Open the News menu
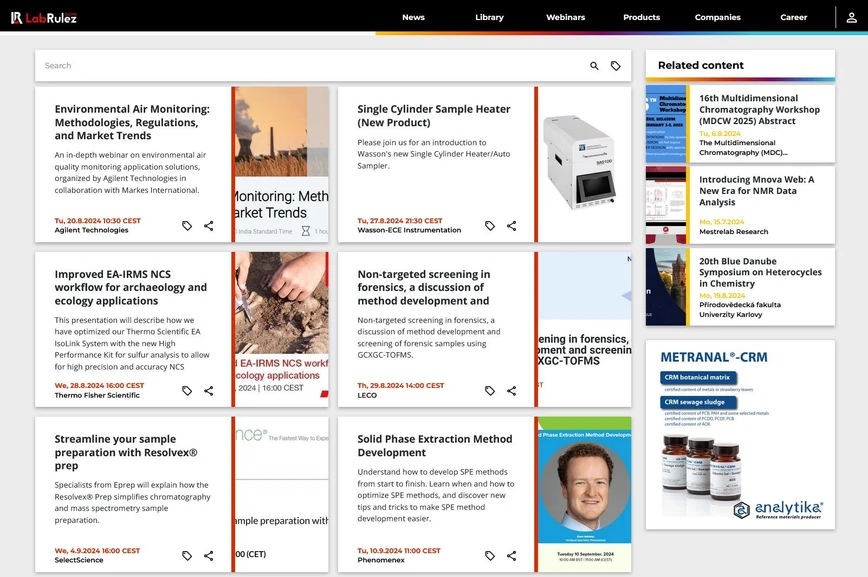 pyautogui.click(x=414, y=17)
